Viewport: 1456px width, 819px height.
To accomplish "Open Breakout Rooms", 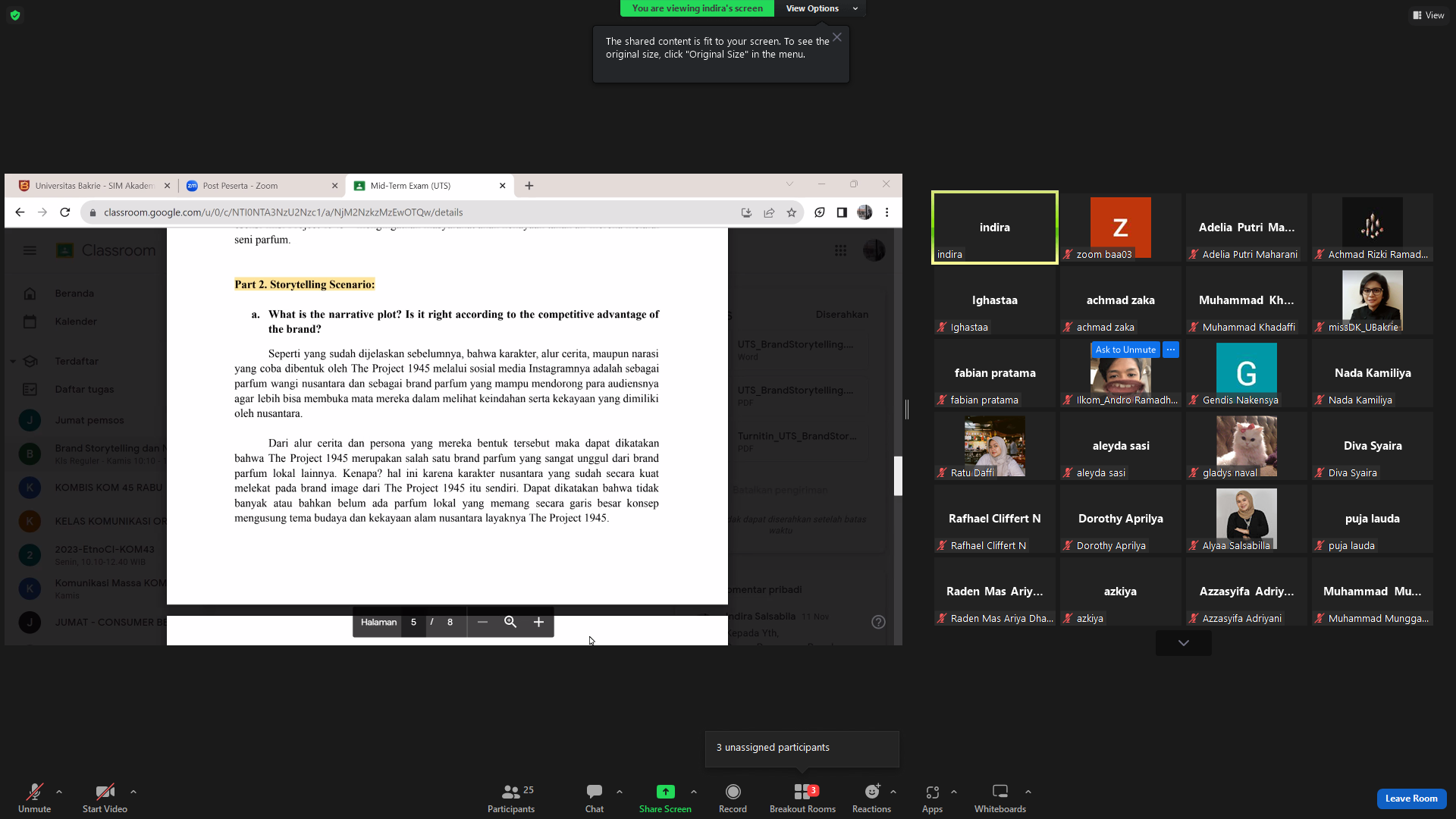I will pos(802,798).
